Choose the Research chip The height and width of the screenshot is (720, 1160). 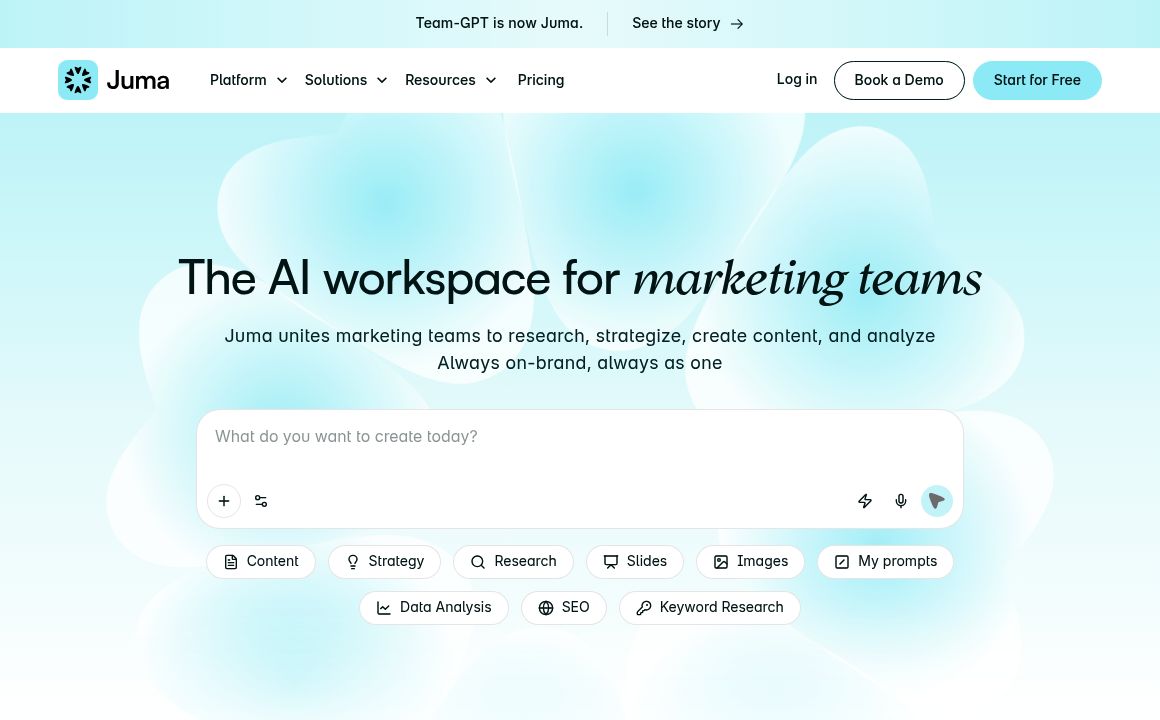513,562
